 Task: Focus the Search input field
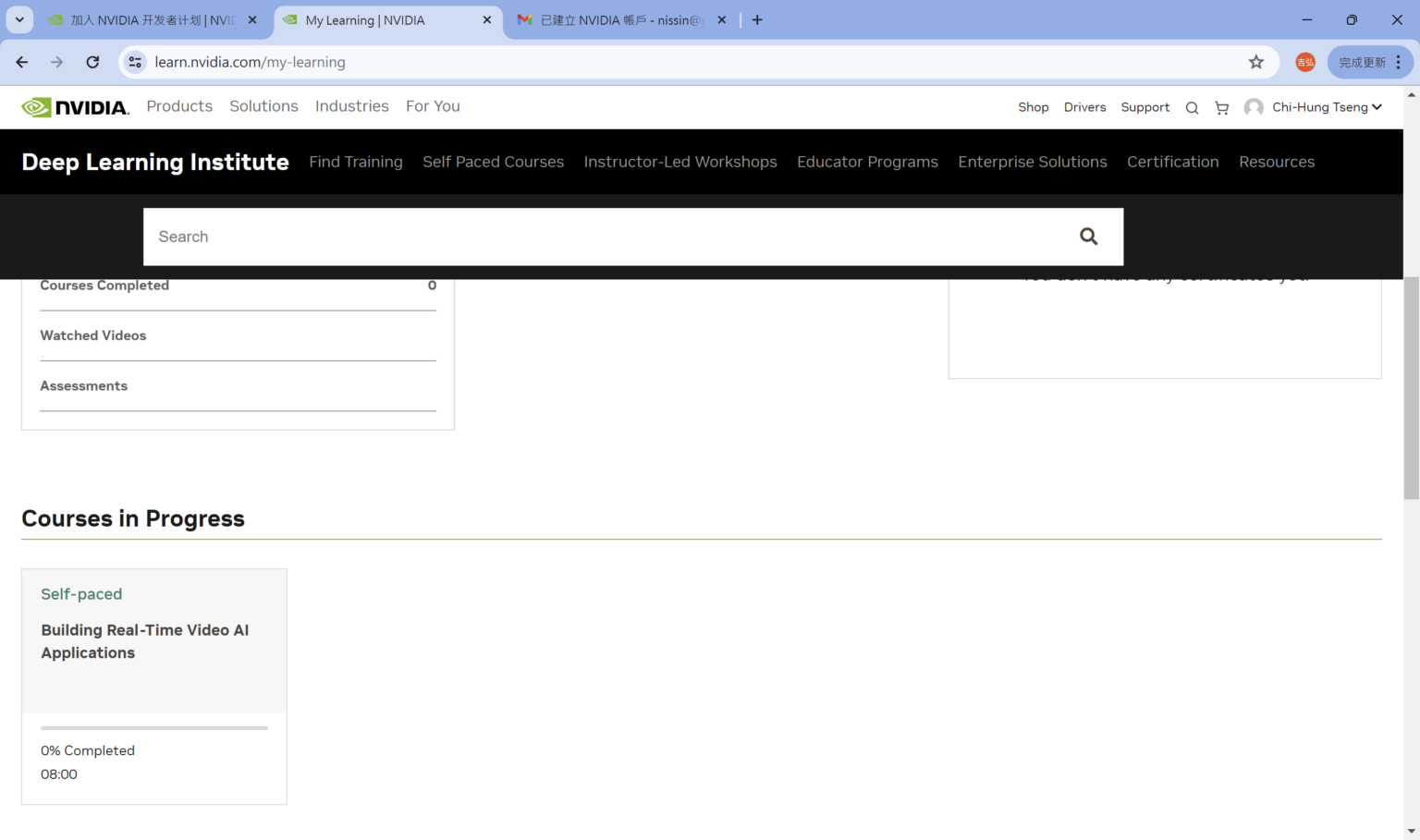pos(601,237)
